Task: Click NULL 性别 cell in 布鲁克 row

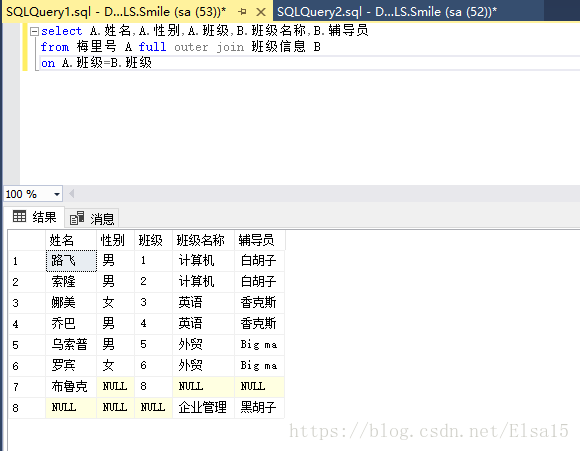Action: (115, 387)
